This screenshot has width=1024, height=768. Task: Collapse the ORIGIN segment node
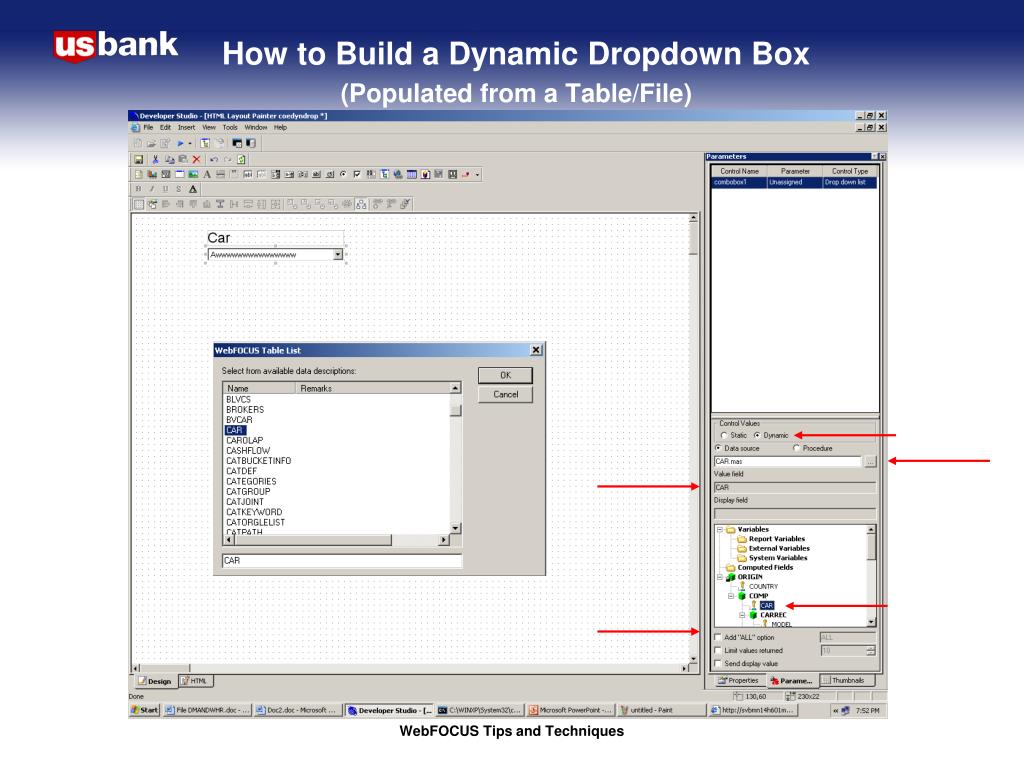click(x=720, y=577)
